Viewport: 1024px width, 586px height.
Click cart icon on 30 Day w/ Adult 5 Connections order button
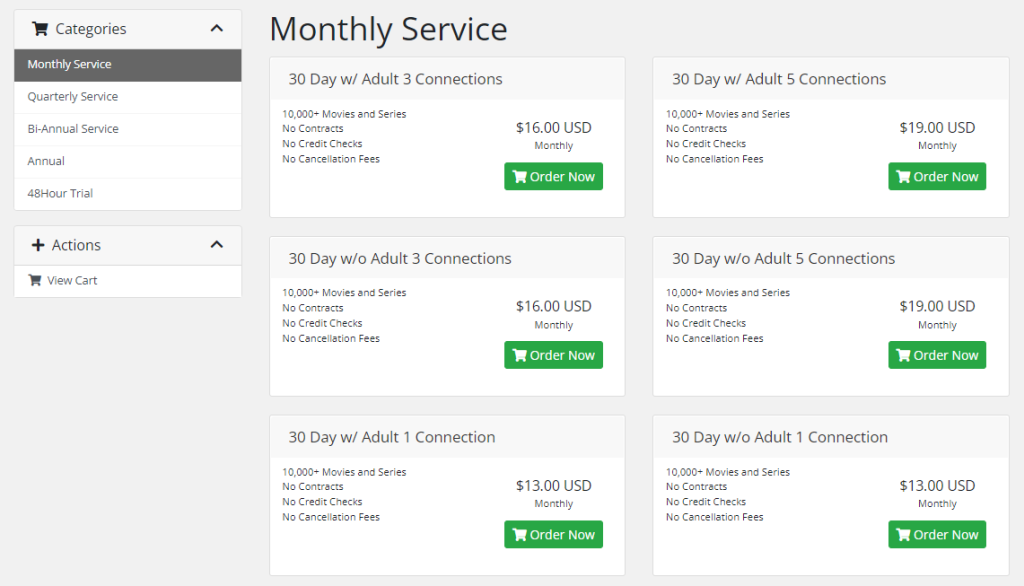pyautogui.click(x=903, y=177)
